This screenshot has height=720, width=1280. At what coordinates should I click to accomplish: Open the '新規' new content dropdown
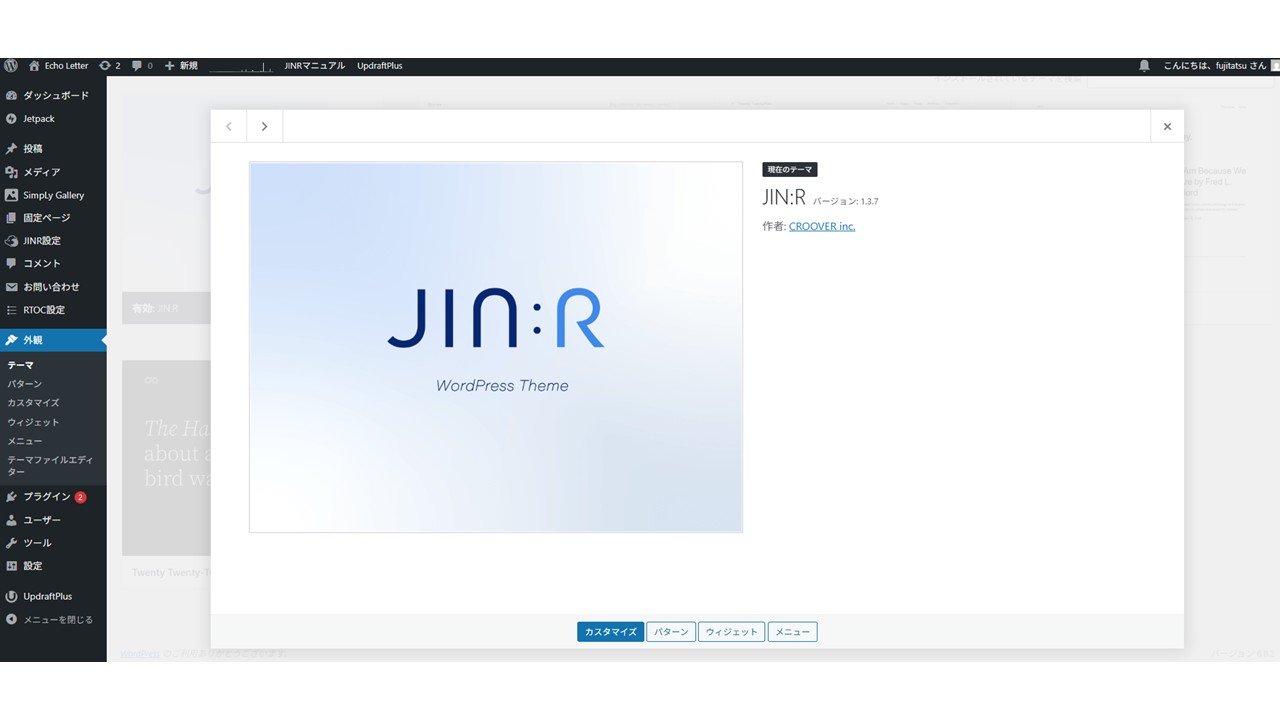pyautogui.click(x=182, y=66)
